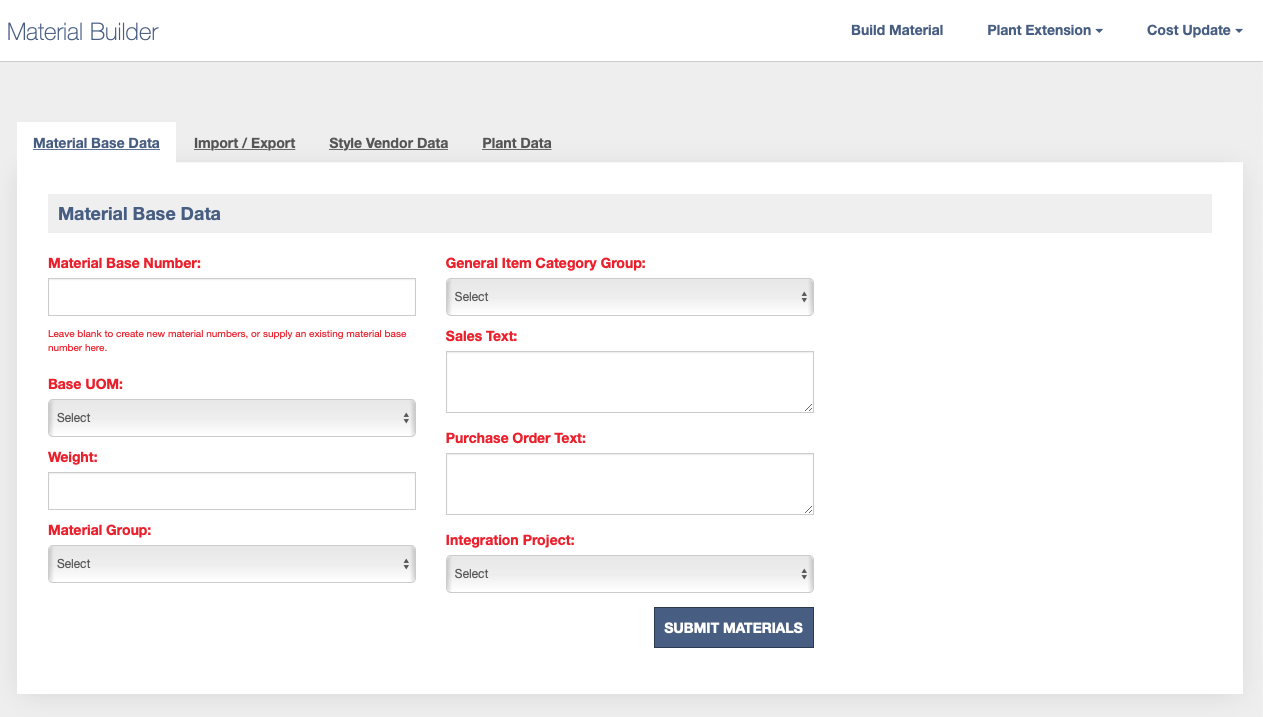Click into the Weight input field
The image size is (1263, 717).
(x=232, y=491)
